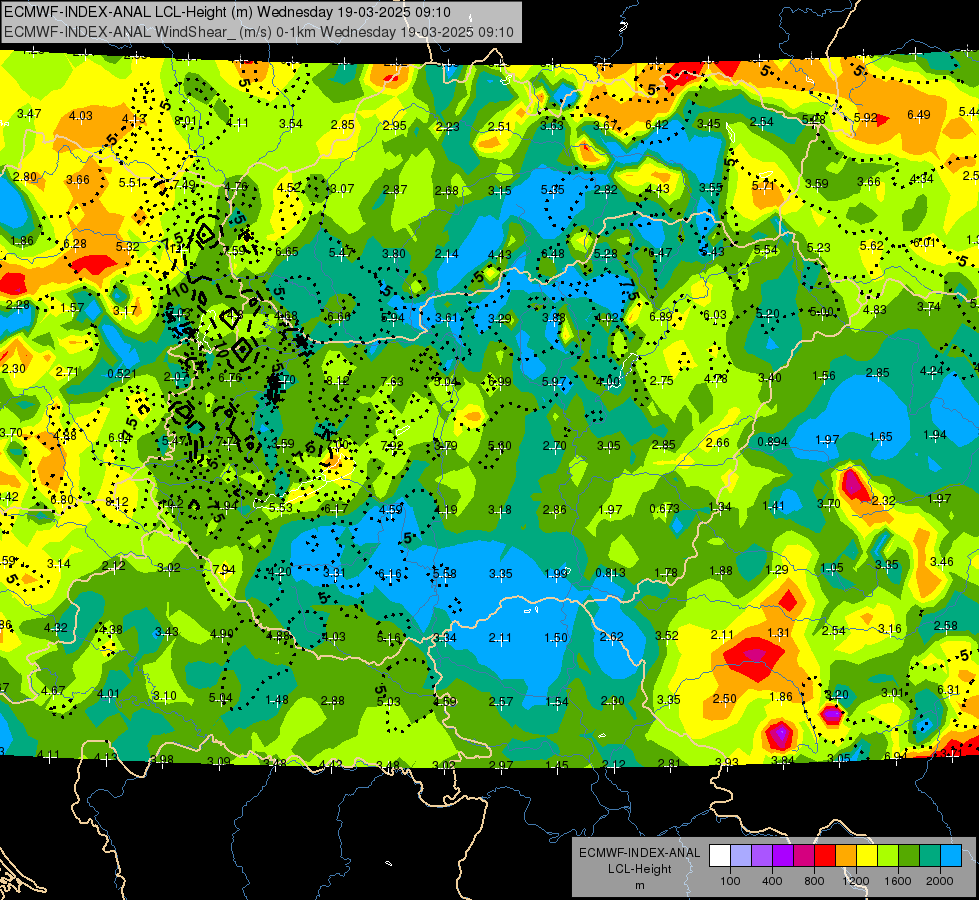Click wind shear value 3.47
Image resolution: width=979 pixels, height=900 pixels.
click(x=29, y=114)
